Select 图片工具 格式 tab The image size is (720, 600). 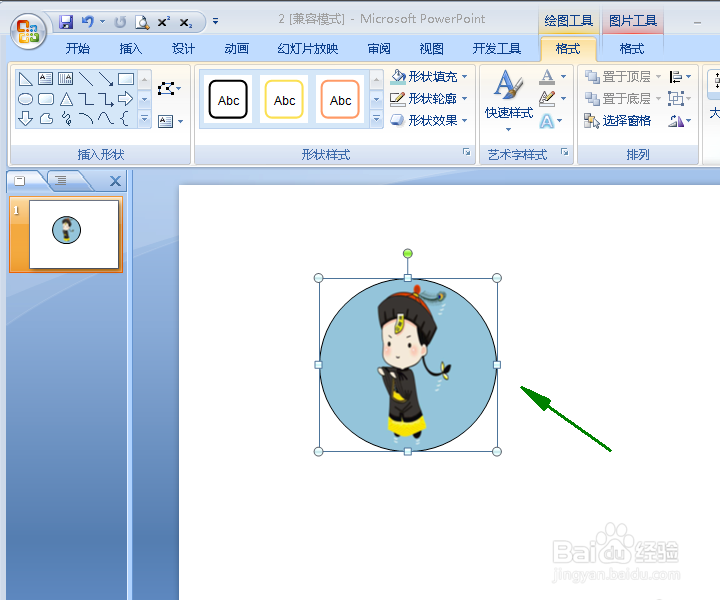pos(632,48)
